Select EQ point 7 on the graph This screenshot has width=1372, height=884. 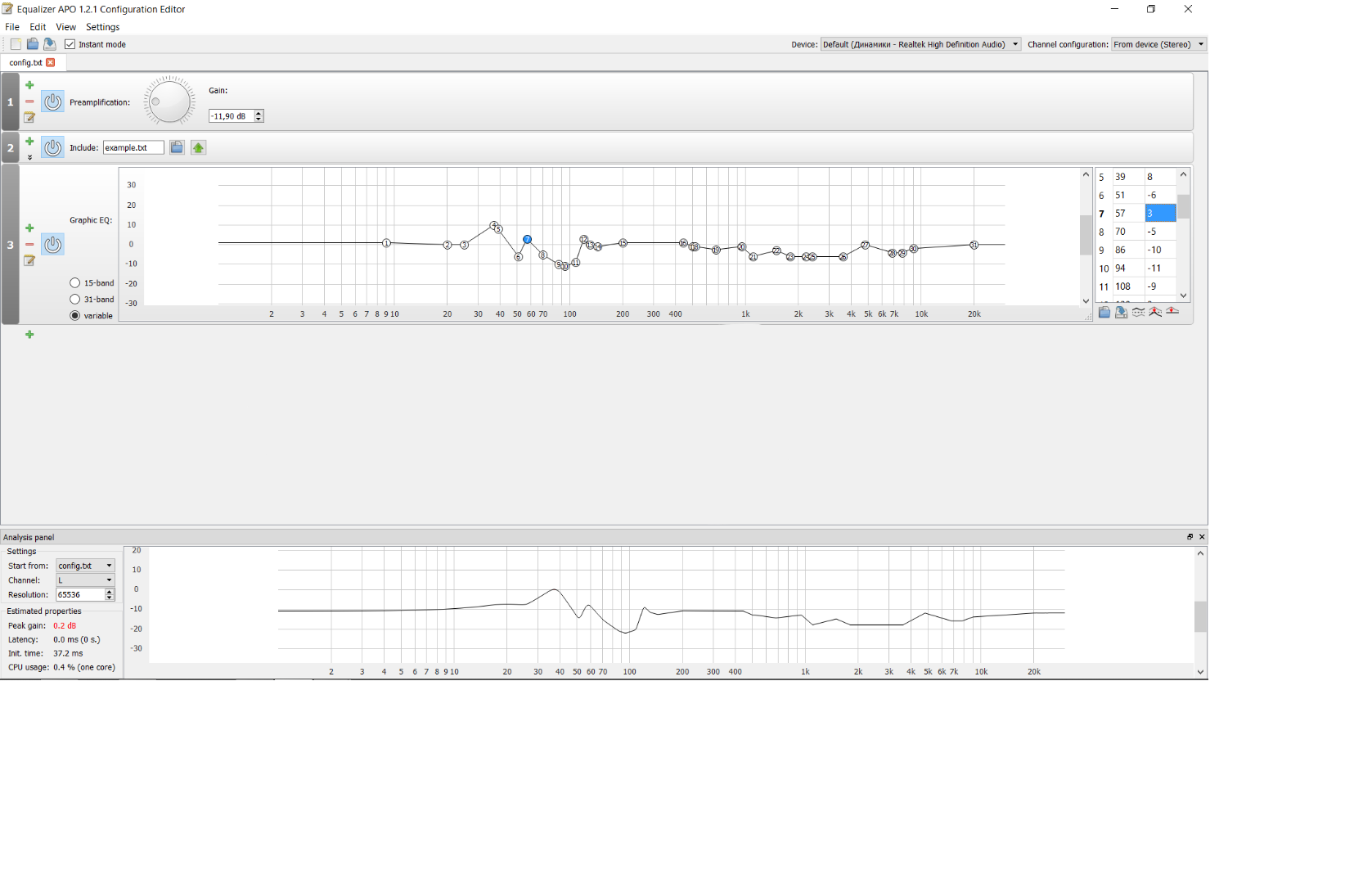pos(528,240)
